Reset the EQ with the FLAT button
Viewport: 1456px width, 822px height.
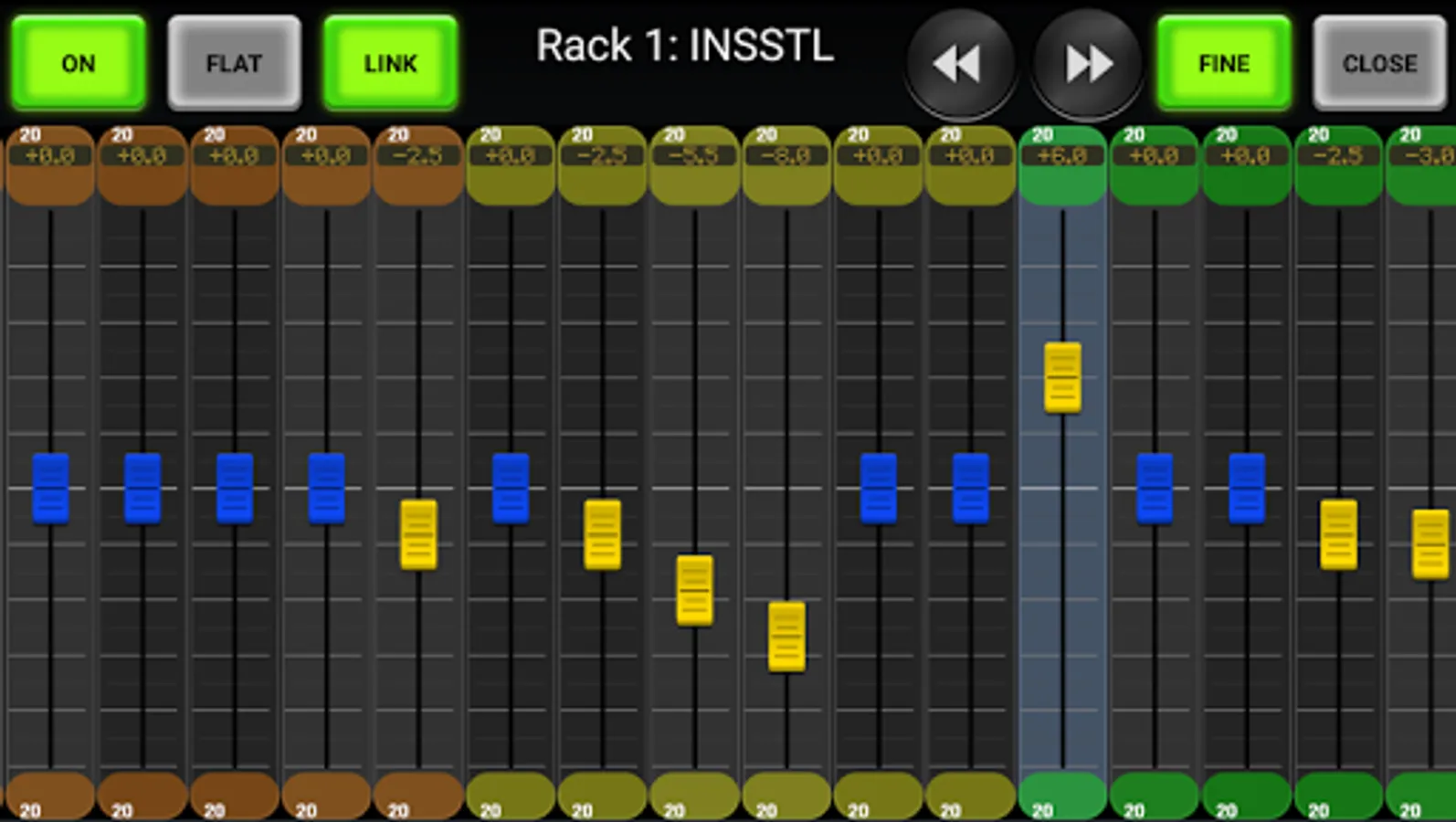pyautogui.click(x=234, y=63)
